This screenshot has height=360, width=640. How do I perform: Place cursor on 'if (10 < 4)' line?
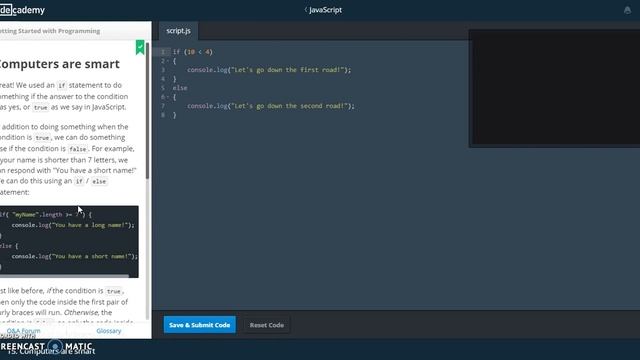click(193, 52)
